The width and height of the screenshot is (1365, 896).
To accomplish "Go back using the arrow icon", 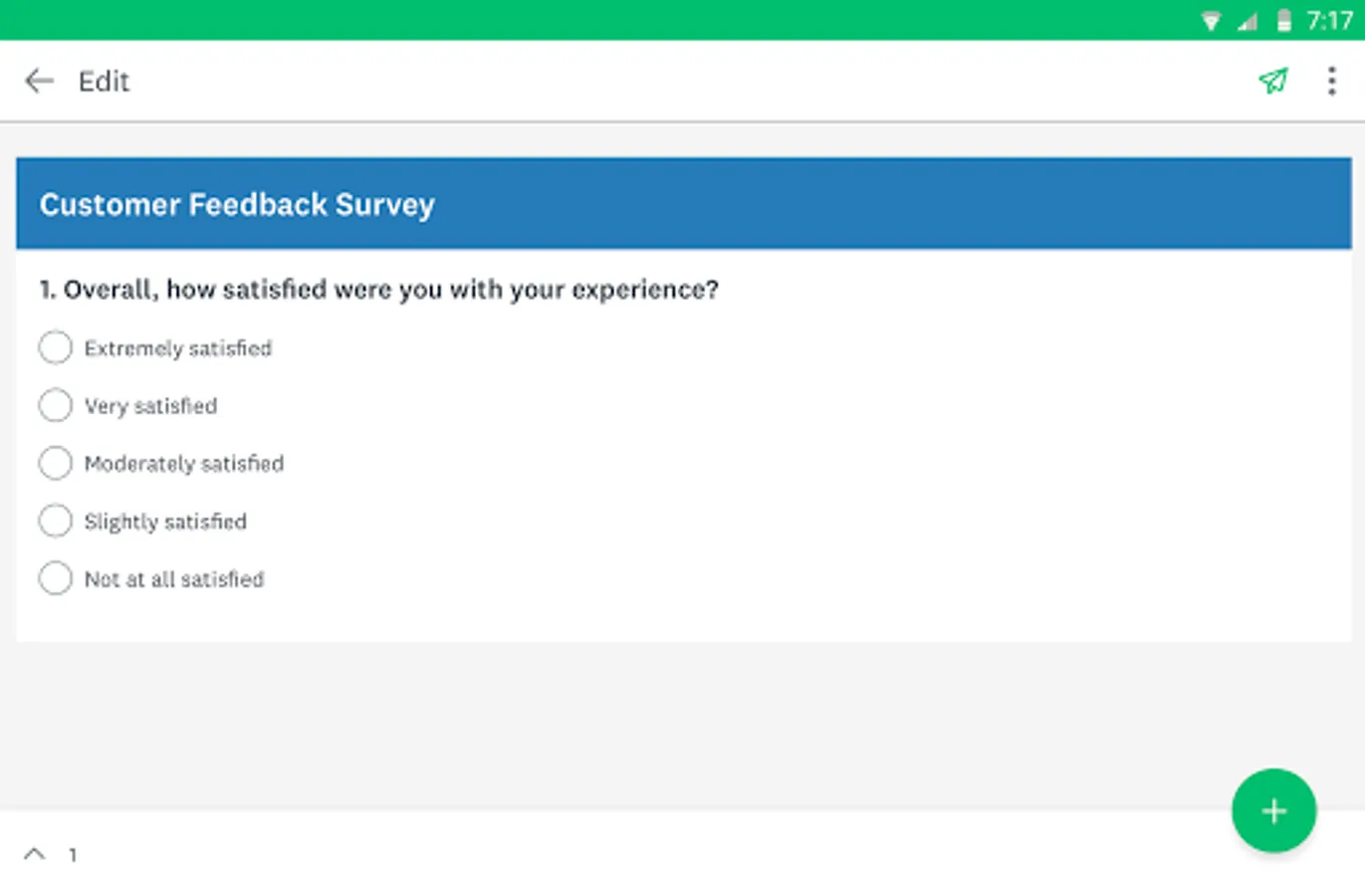I will [x=39, y=81].
